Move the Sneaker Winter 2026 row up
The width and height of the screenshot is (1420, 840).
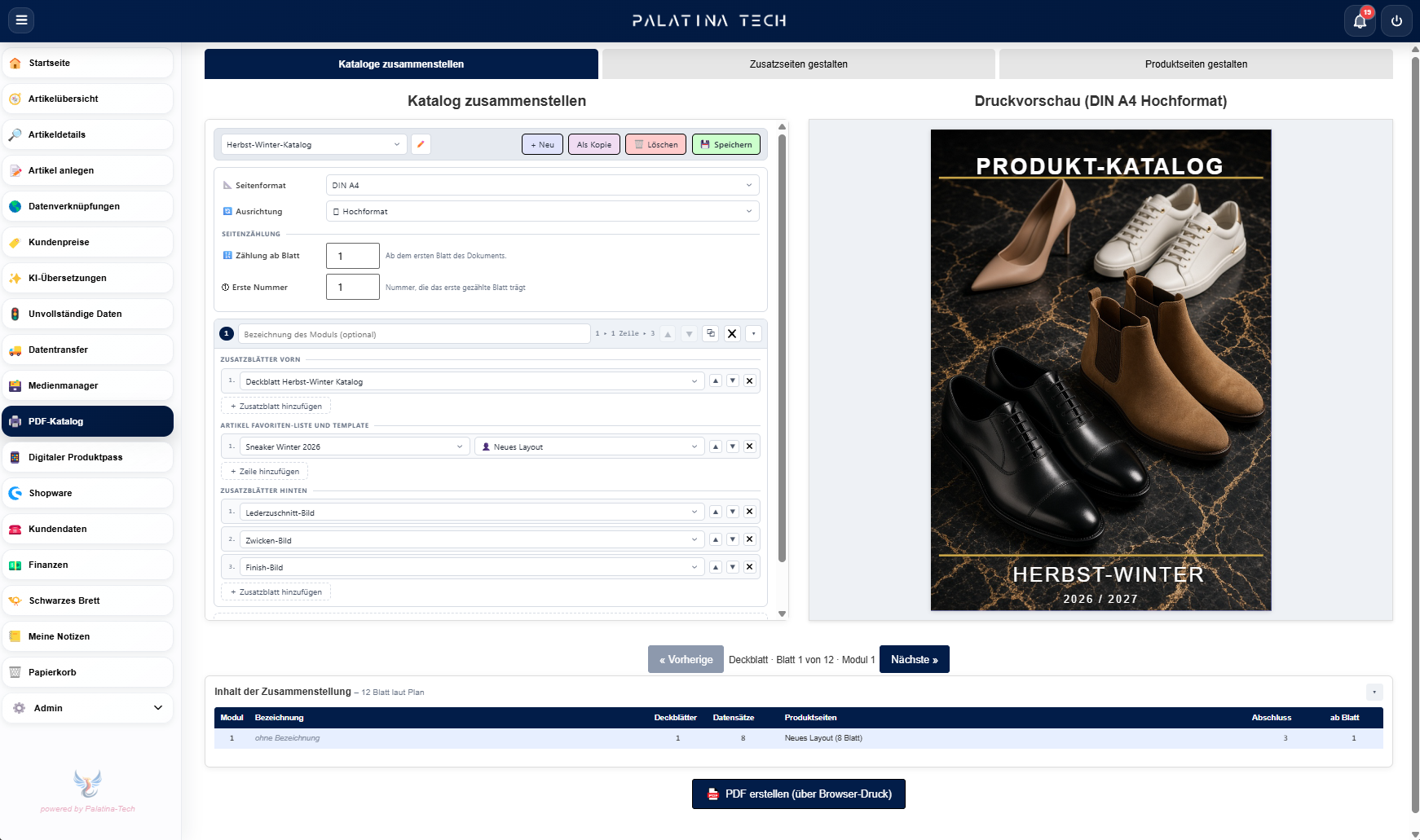[x=716, y=446]
